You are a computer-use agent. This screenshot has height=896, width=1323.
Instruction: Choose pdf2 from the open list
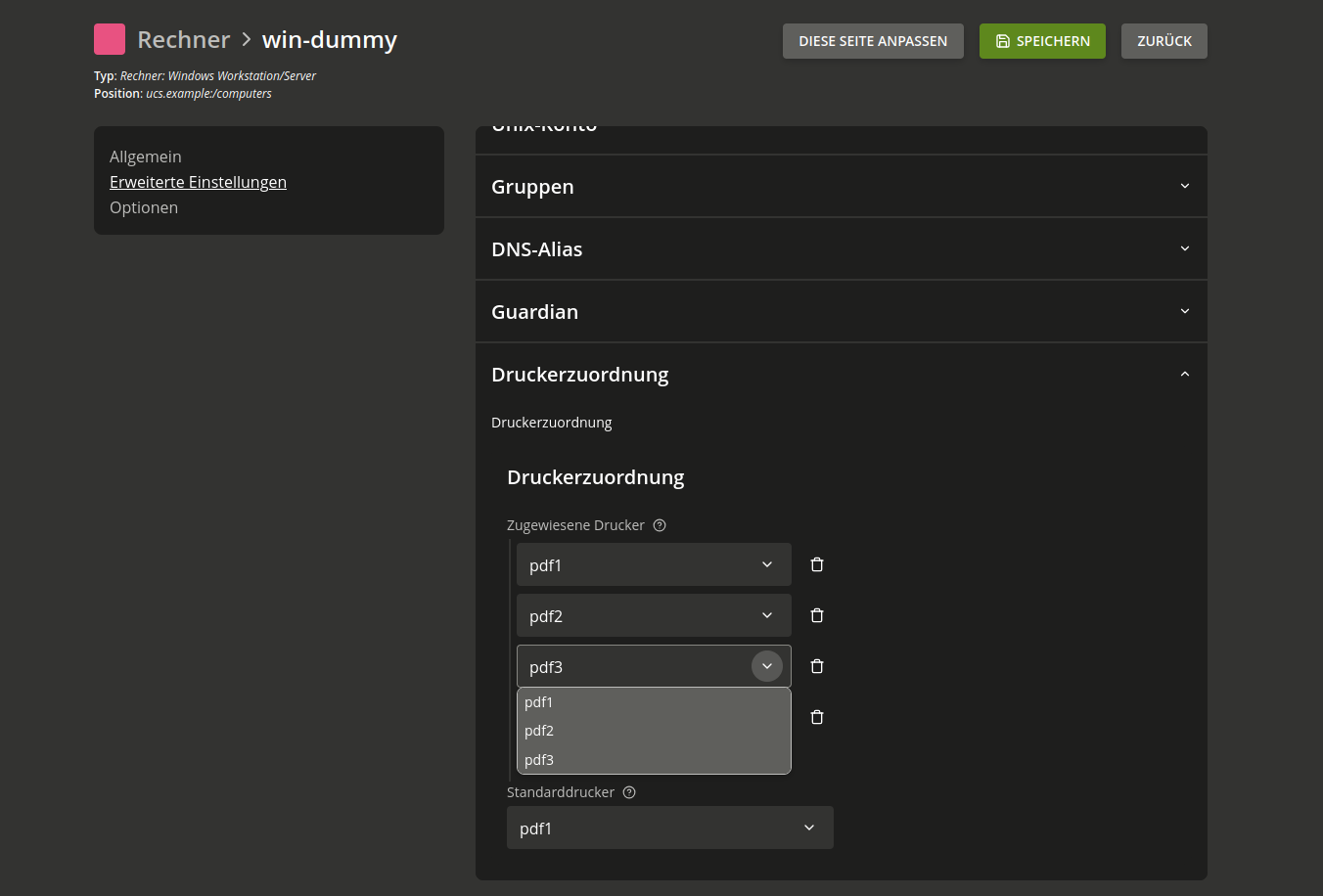pyautogui.click(x=654, y=731)
